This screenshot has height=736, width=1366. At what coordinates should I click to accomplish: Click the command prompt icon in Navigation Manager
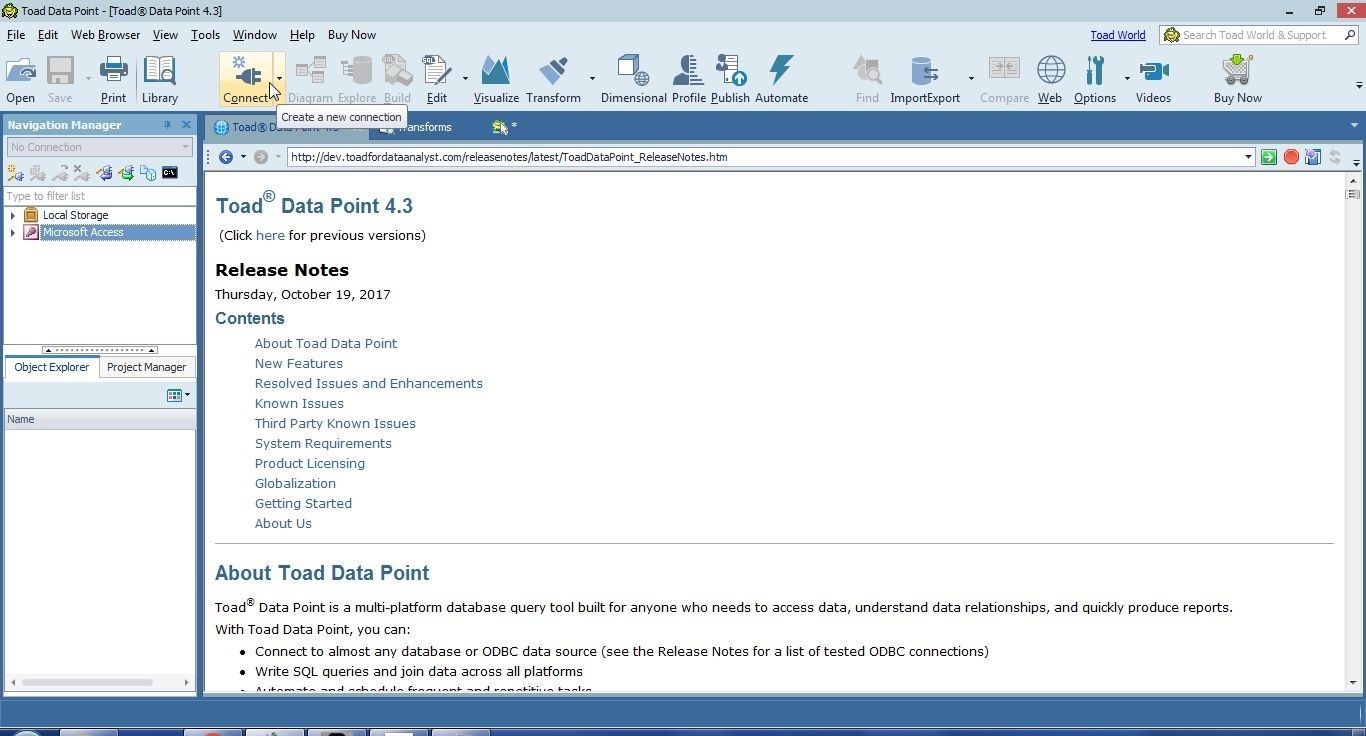coord(170,173)
